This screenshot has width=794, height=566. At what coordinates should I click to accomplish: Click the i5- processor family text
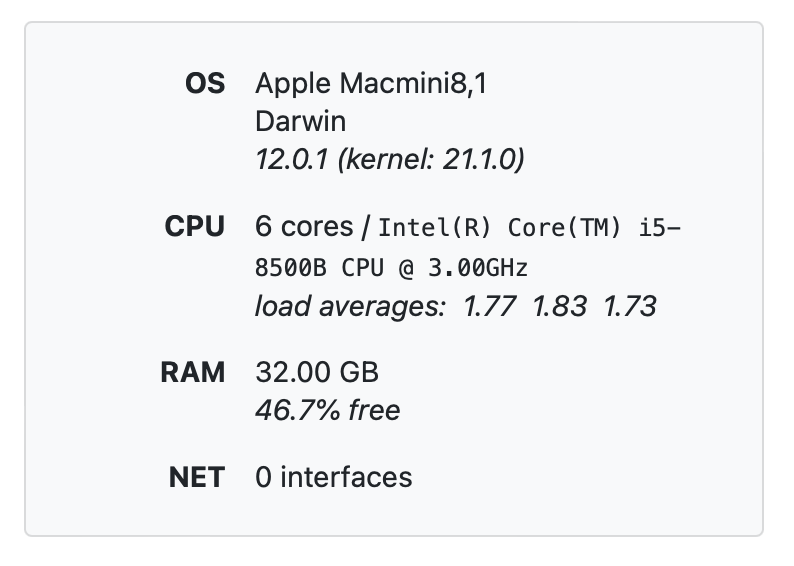pos(659,227)
